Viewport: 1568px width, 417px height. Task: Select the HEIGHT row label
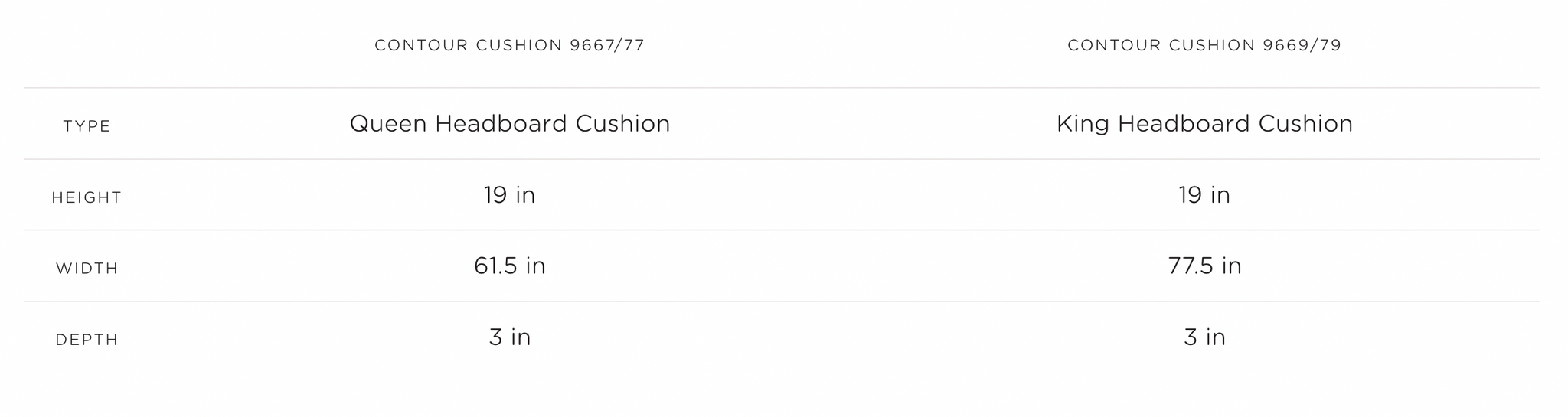coord(87,197)
